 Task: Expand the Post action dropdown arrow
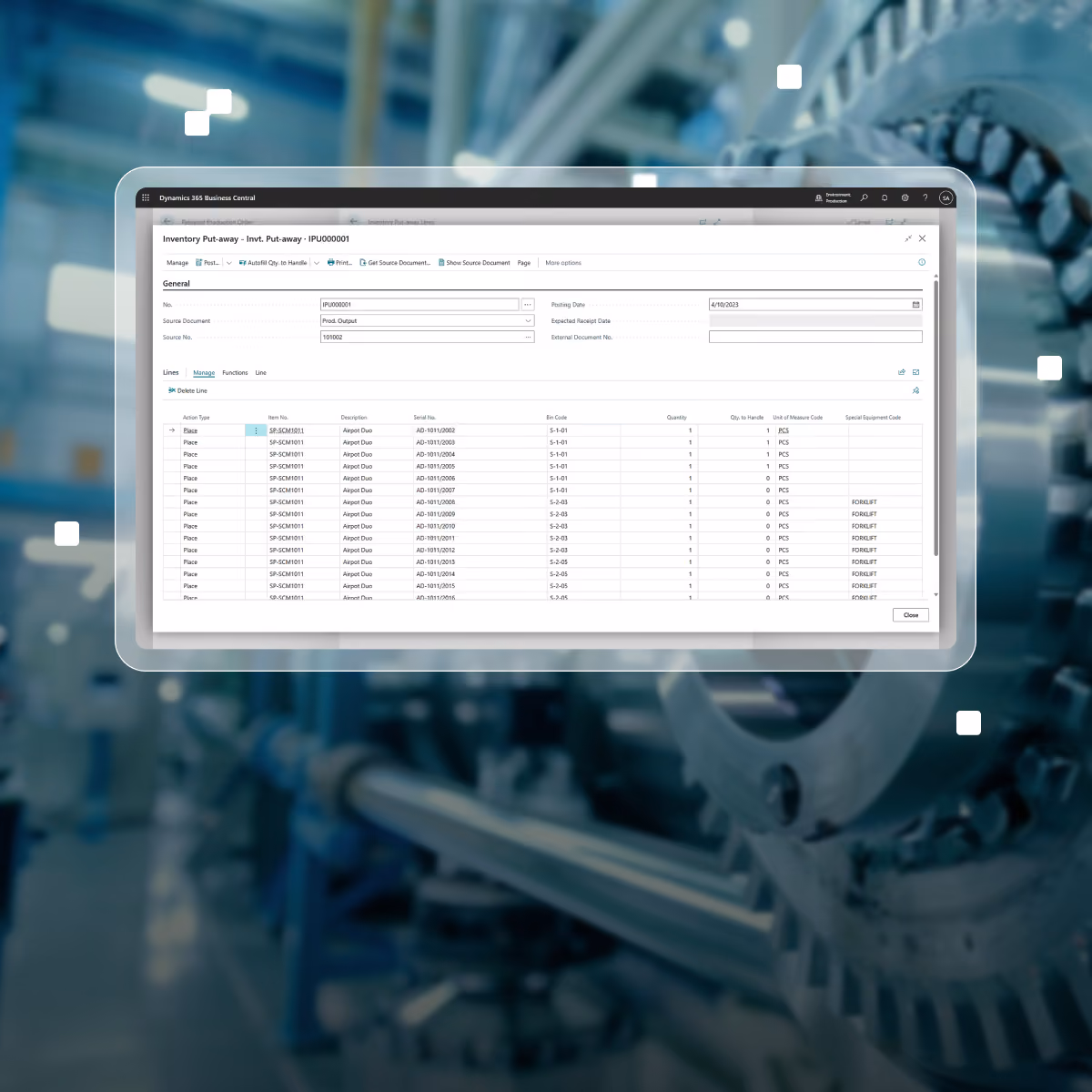tap(229, 263)
